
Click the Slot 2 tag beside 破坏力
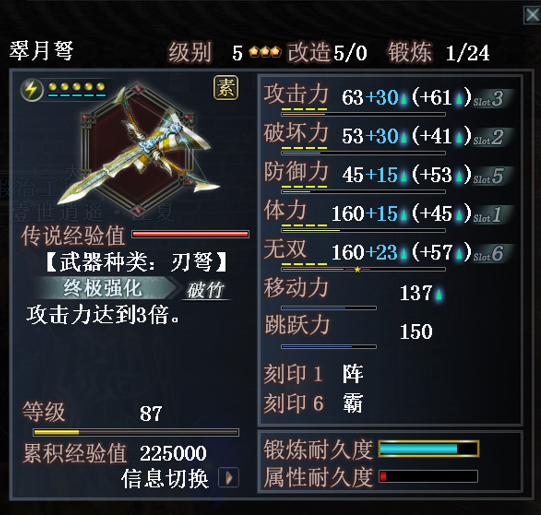coord(493,137)
